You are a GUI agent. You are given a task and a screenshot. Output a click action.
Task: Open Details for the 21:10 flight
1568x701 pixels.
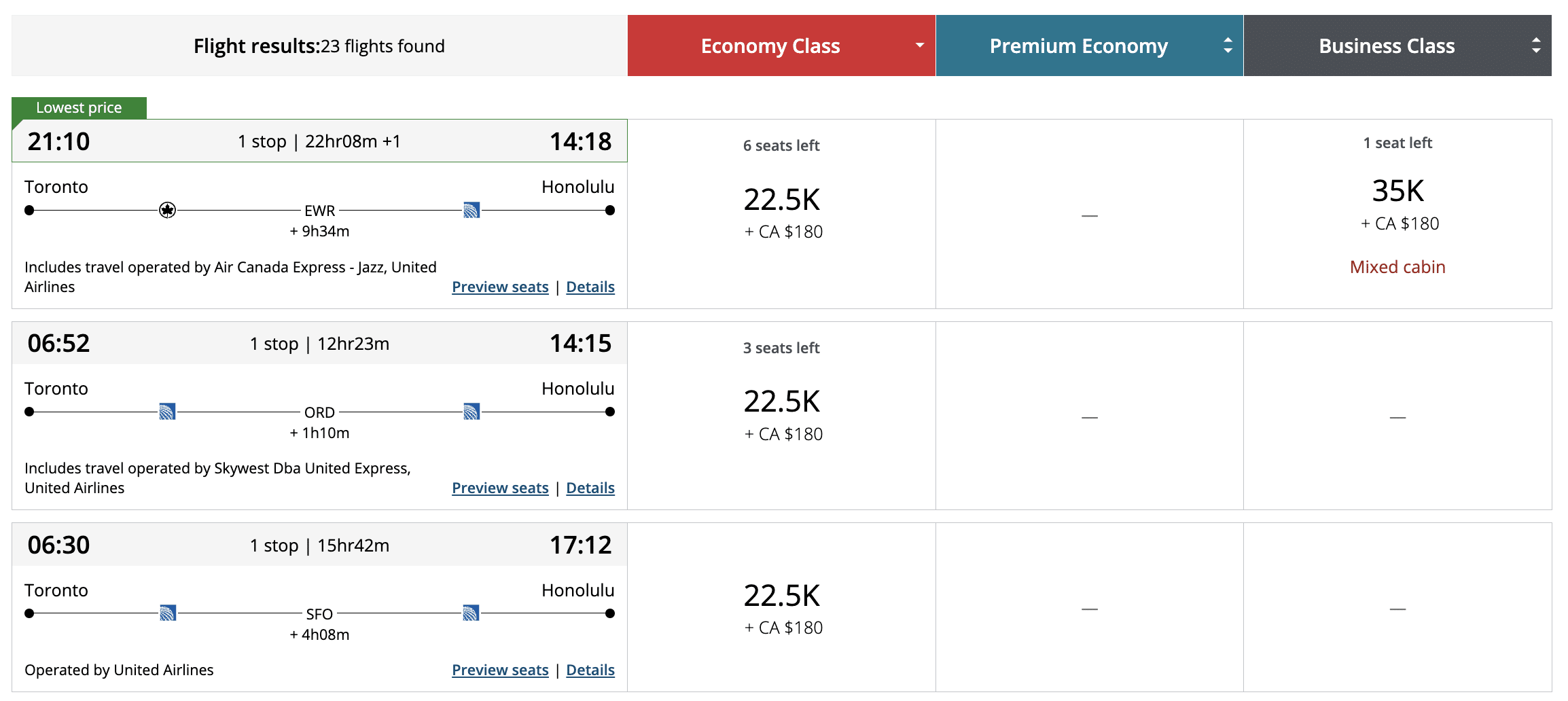point(590,287)
